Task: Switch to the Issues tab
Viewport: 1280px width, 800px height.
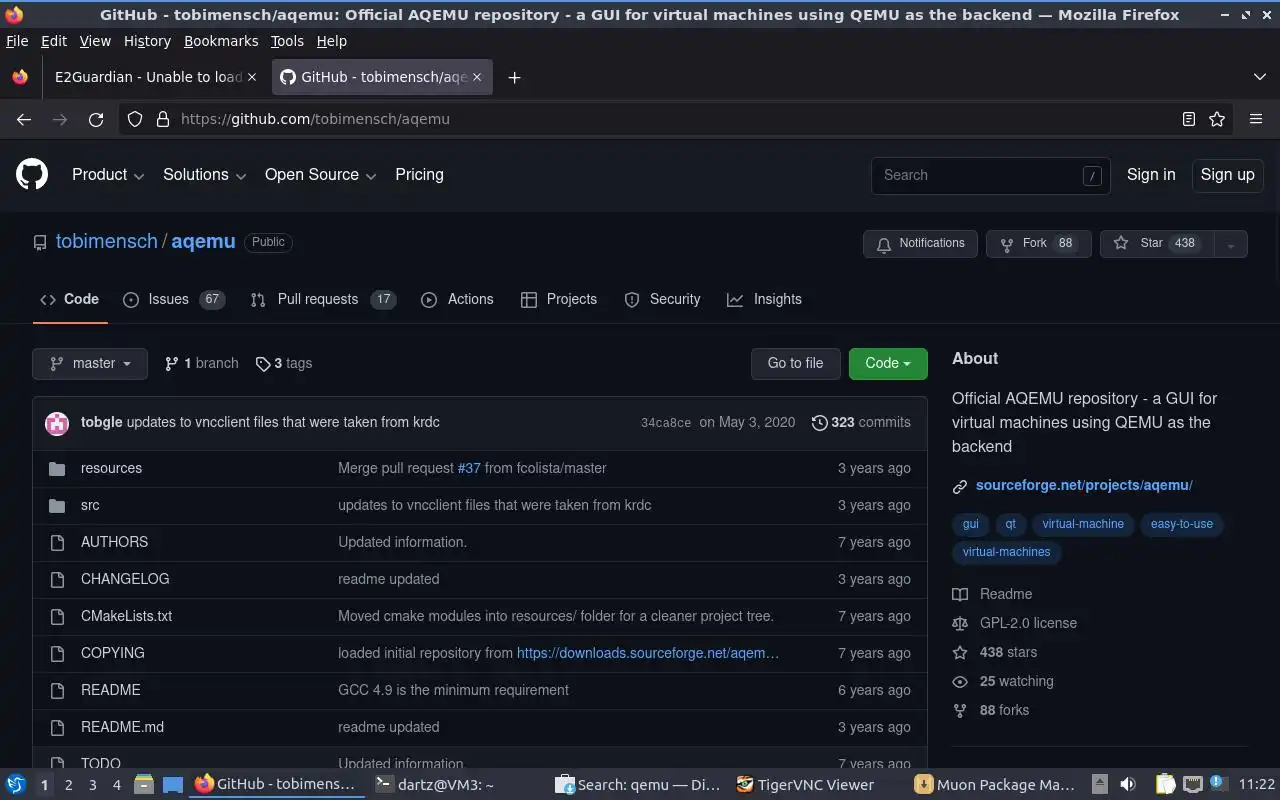Action: pos(174,300)
